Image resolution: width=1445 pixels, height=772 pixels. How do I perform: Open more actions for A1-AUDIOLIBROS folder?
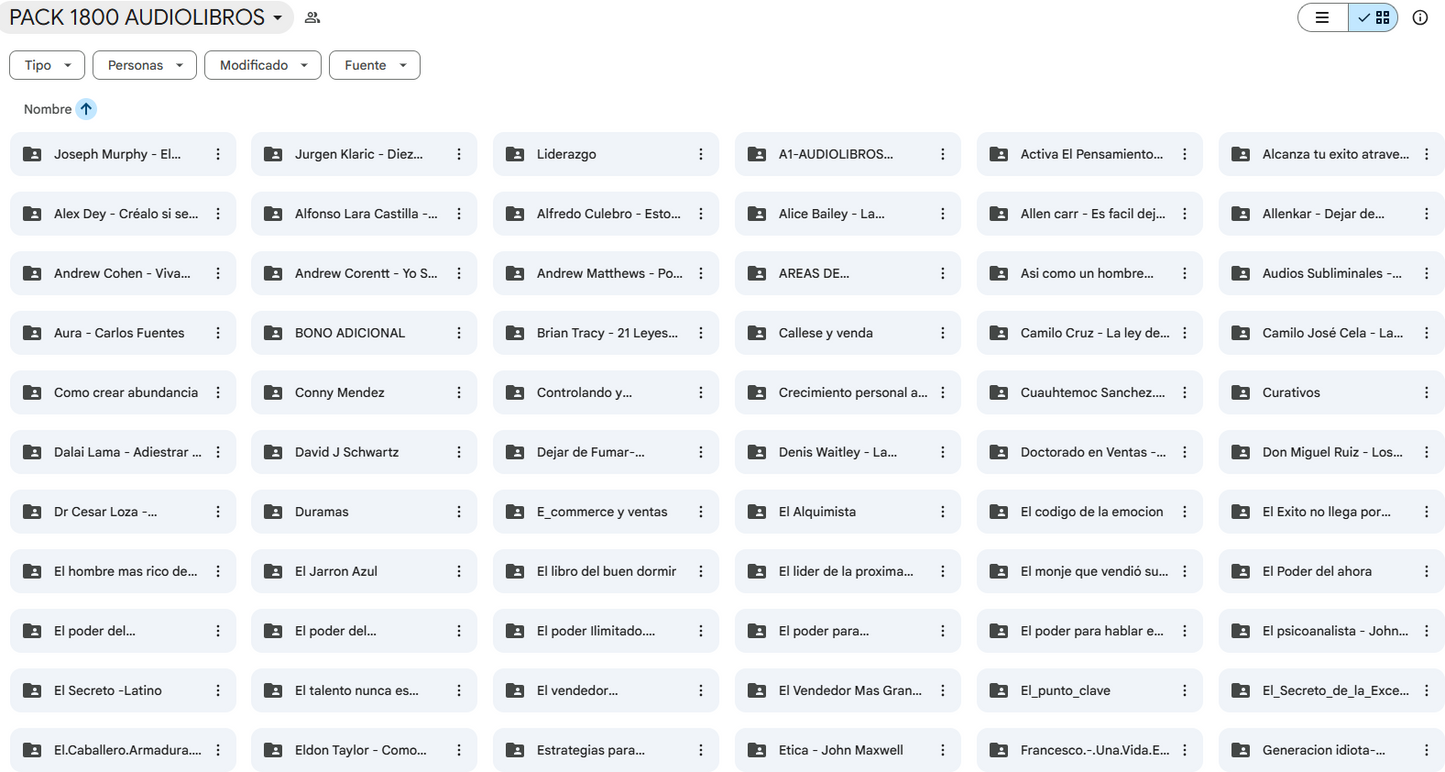click(943, 154)
